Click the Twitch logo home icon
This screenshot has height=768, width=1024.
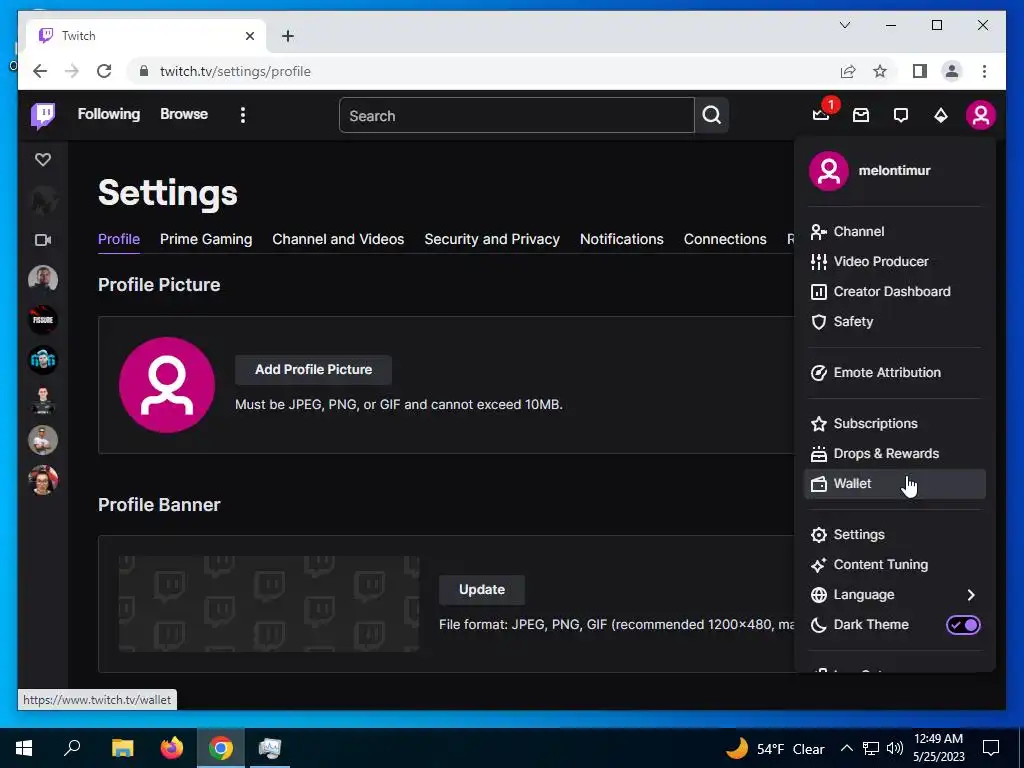[43, 116]
